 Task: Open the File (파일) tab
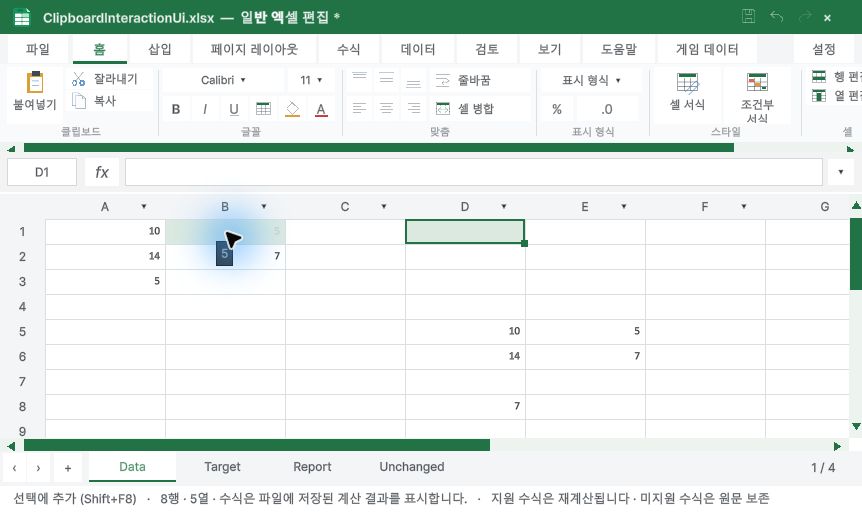(x=37, y=49)
